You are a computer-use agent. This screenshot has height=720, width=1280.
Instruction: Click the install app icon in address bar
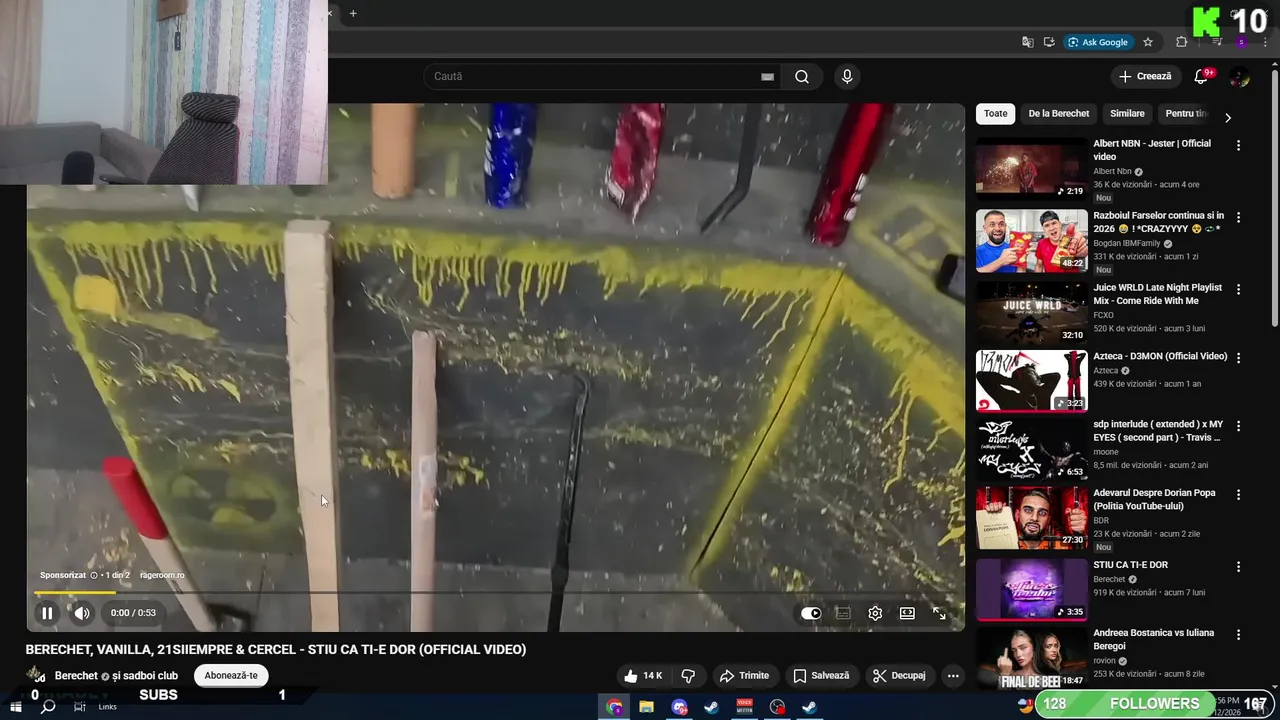1049,42
